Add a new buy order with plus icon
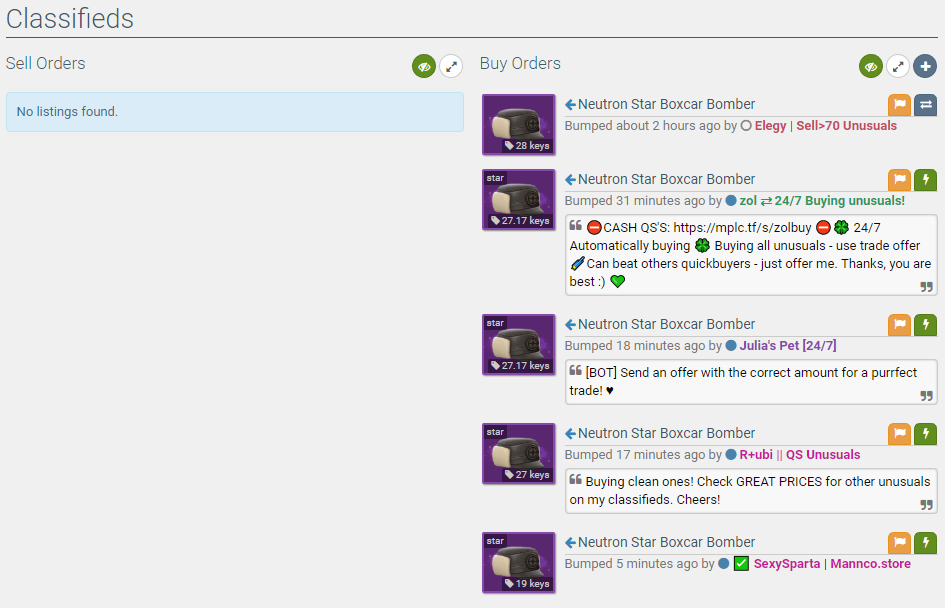This screenshot has width=945, height=608. [x=925, y=66]
